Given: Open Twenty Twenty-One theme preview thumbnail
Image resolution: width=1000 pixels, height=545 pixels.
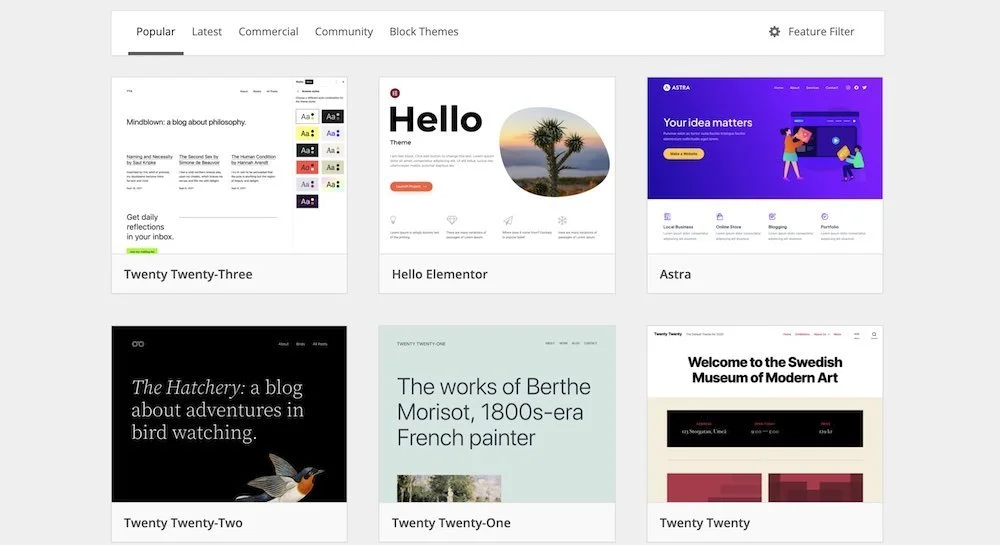Looking at the screenshot, I should [497, 414].
